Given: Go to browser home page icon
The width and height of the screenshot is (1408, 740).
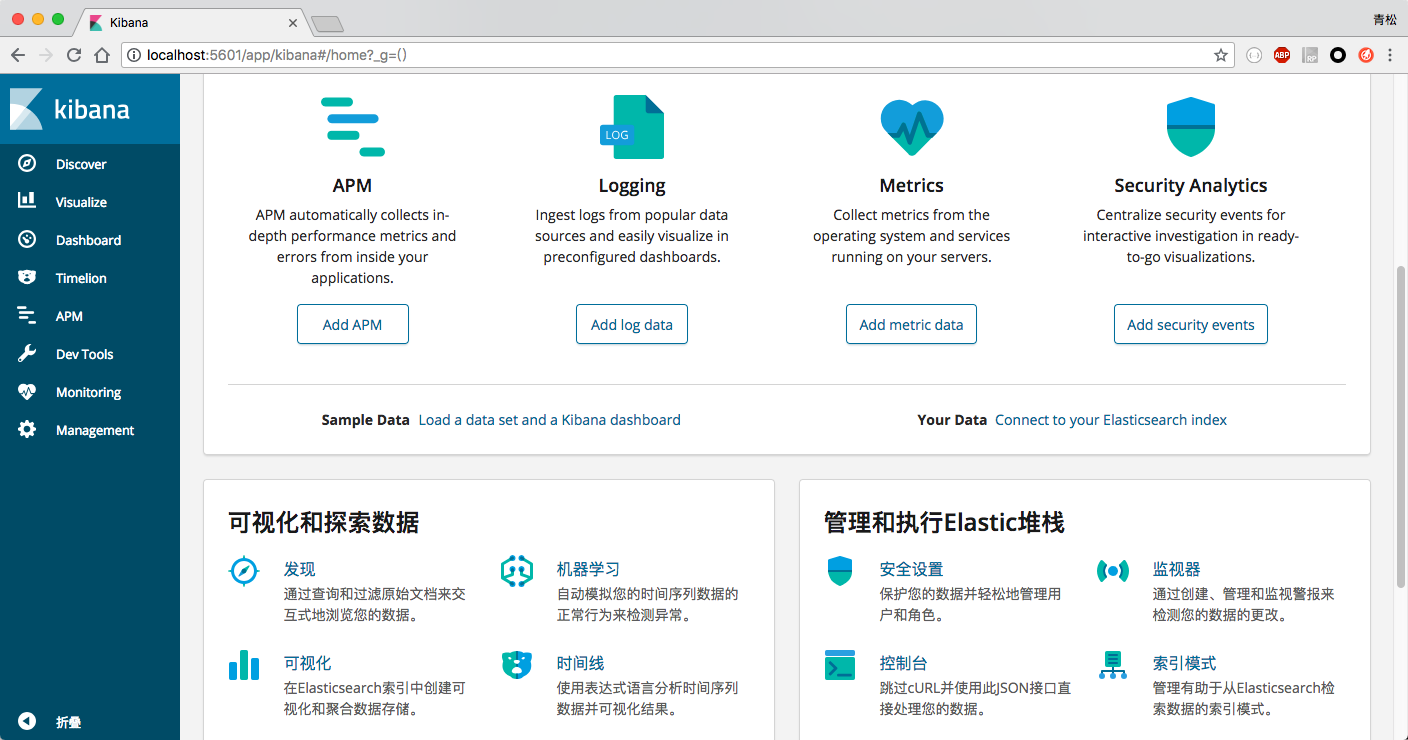Looking at the screenshot, I should pyautogui.click(x=102, y=55).
